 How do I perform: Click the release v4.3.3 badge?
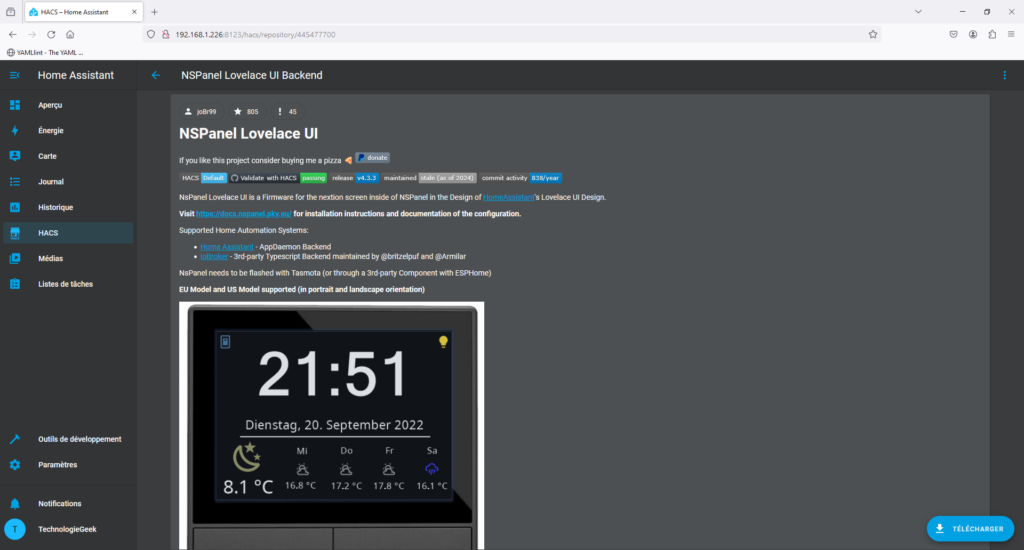pyautogui.click(x=355, y=178)
